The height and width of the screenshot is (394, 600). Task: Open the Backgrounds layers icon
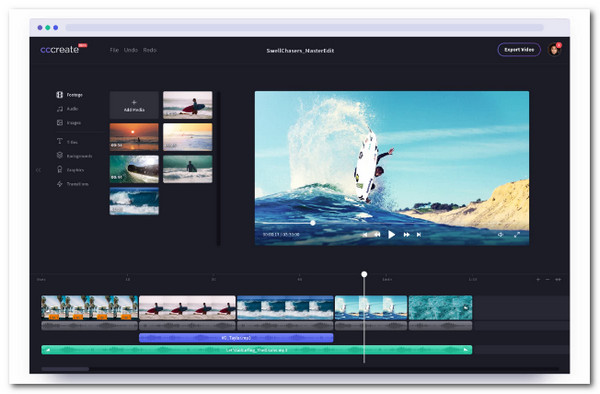(60, 155)
